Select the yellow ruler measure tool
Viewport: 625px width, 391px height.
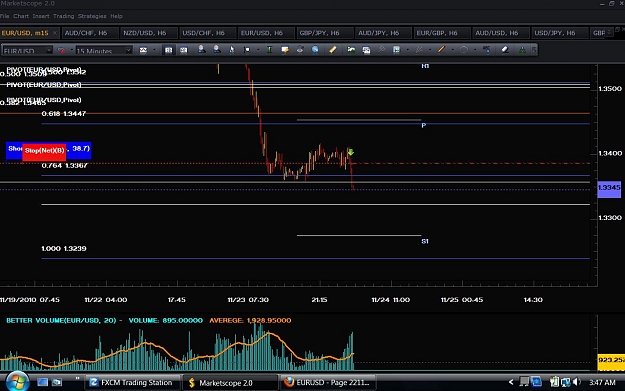332,50
